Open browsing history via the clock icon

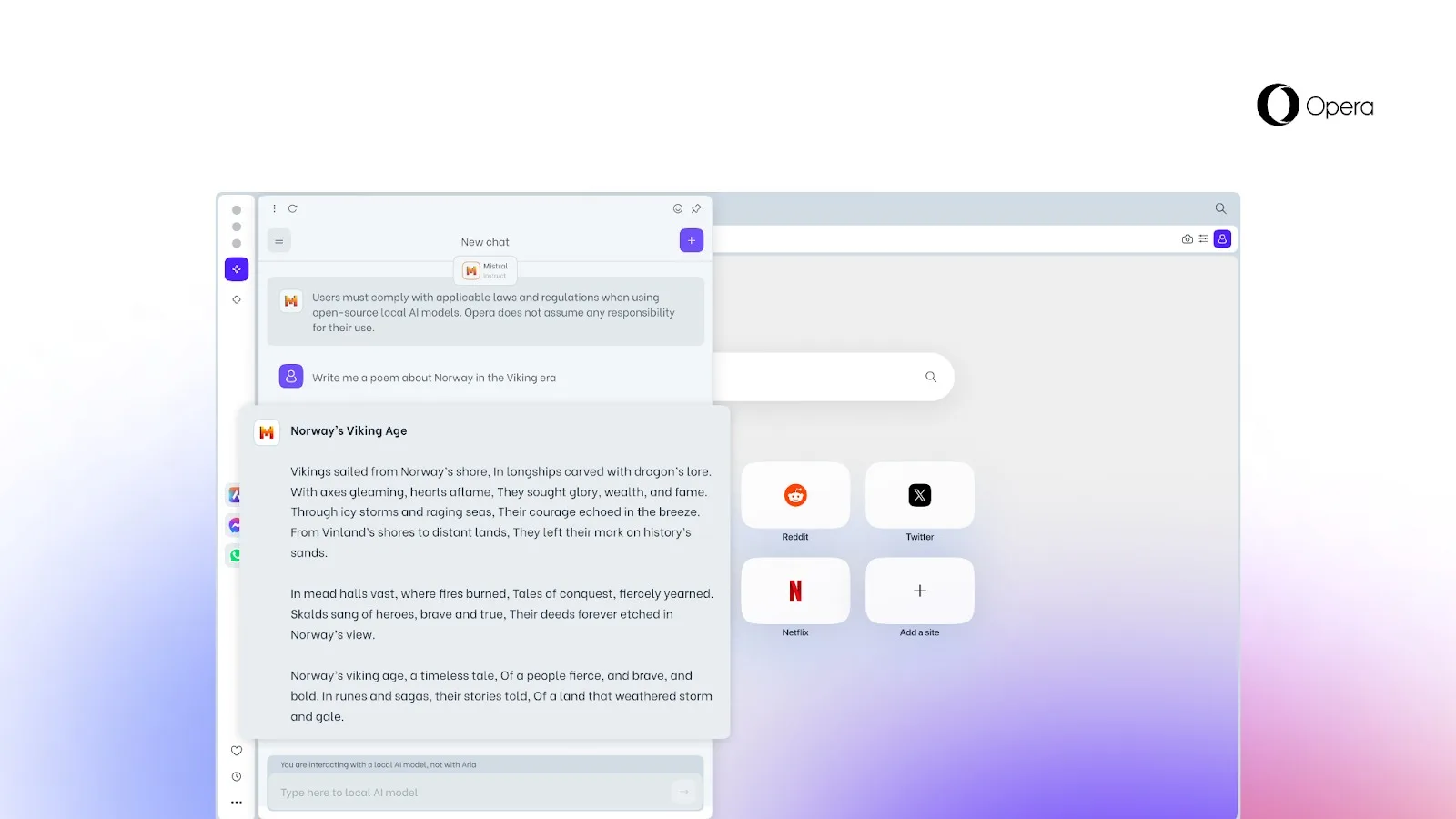pyautogui.click(x=236, y=776)
